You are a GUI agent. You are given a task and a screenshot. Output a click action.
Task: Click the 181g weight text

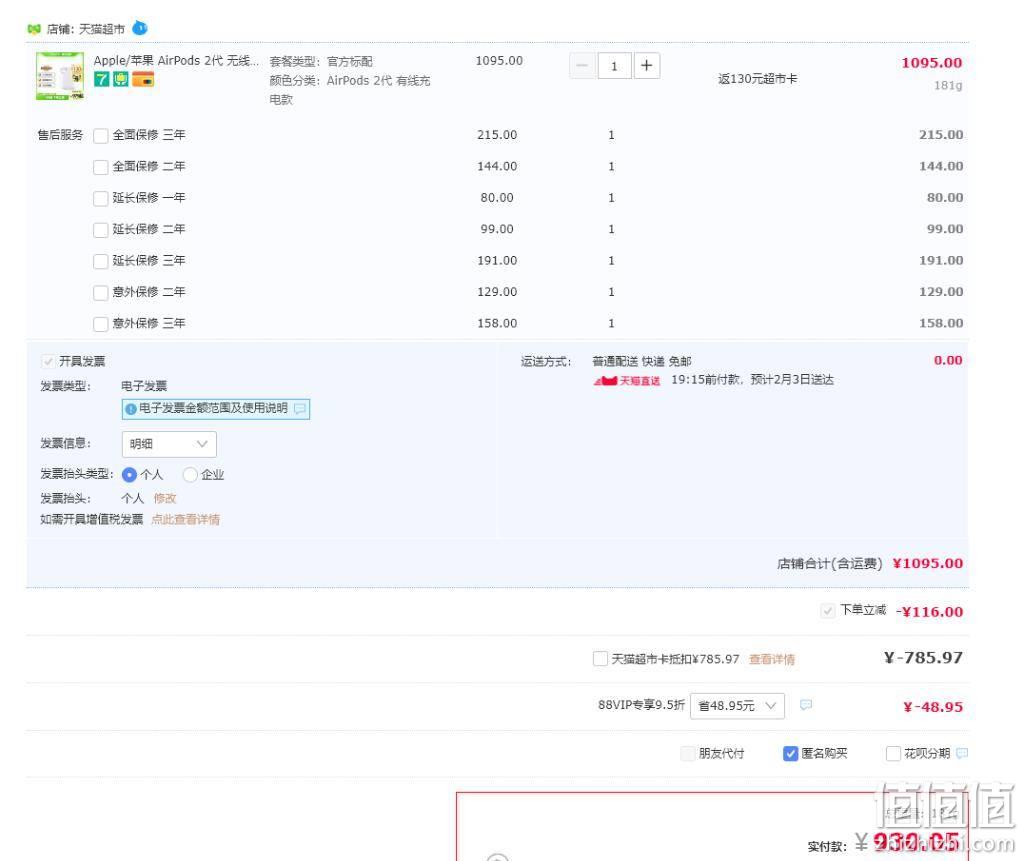(948, 86)
